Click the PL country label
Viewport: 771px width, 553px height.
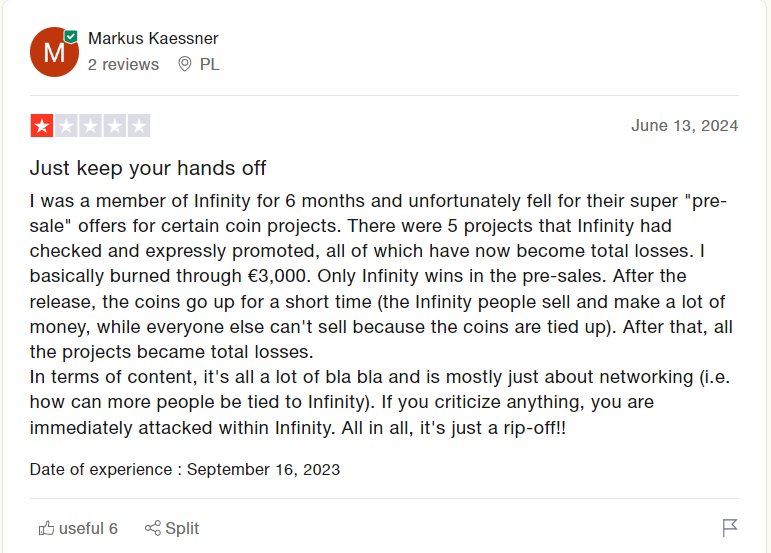(209, 64)
